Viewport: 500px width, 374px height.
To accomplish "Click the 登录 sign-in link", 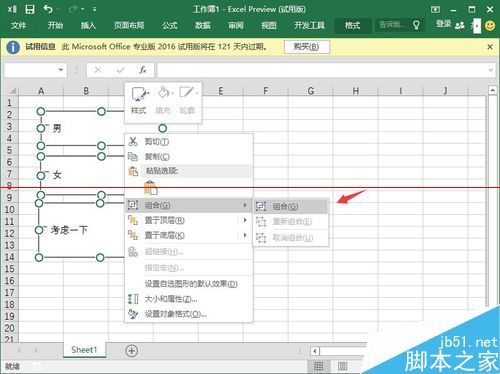I will coord(444,24).
